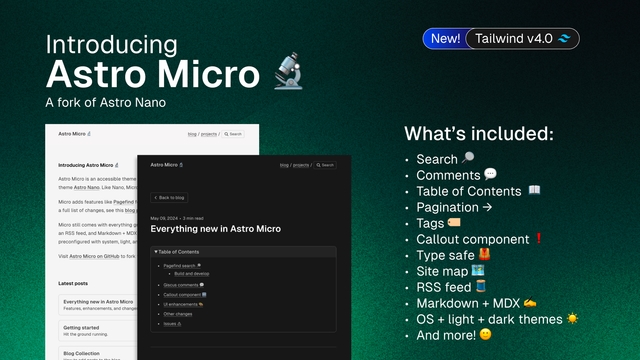
Task: Follow the Pagefind search contents link
Action: point(179,266)
